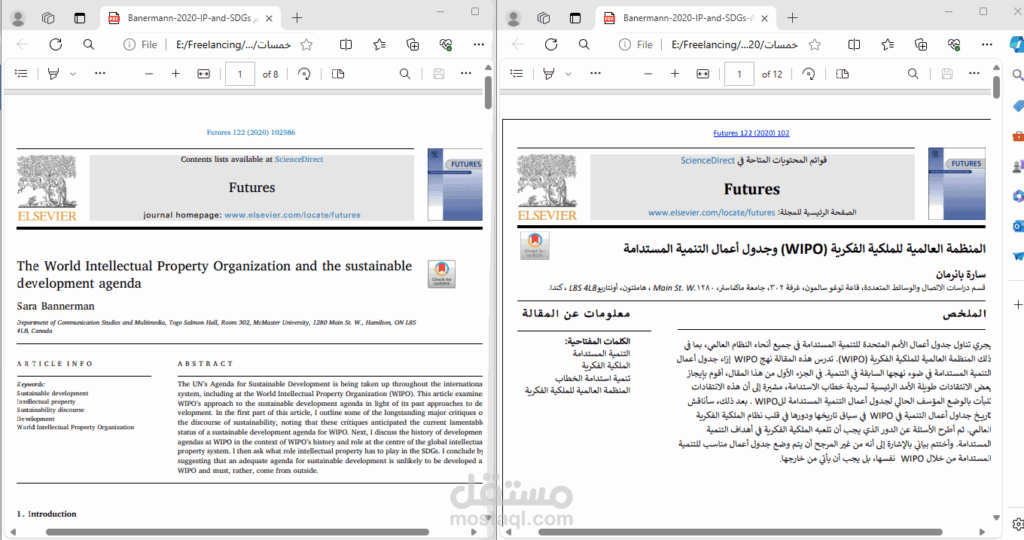Click Check for updates badge in left PDF
The image size is (1024, 540).
(x=441, y=274)
